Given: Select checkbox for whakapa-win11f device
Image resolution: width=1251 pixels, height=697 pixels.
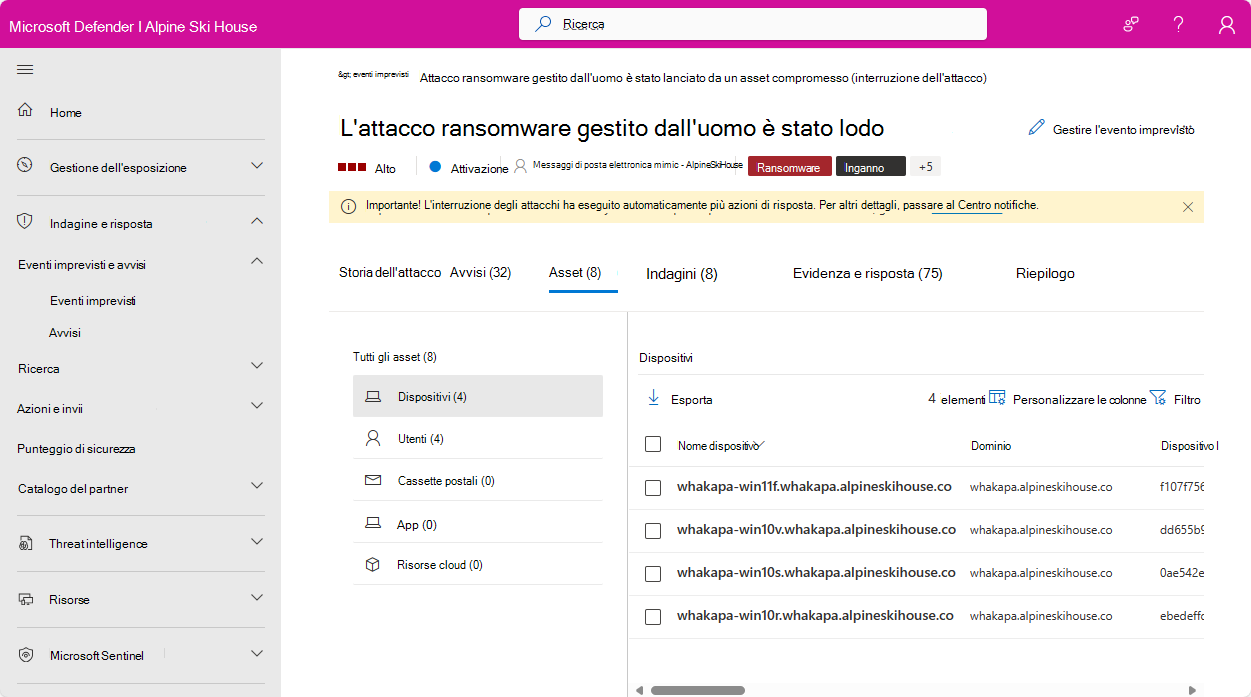Looking at the screenshot, I should click(x=653, y=487).
